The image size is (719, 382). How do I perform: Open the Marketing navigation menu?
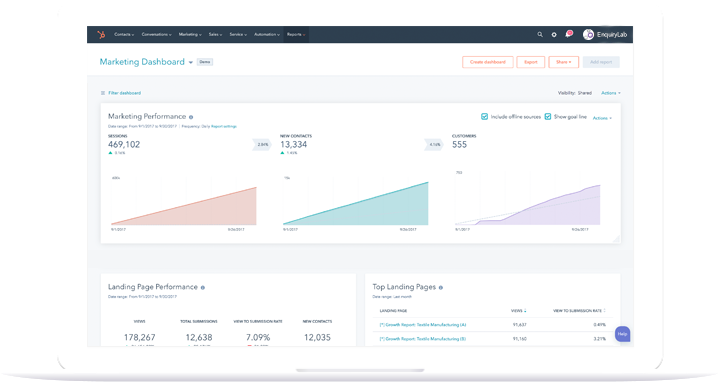point(190,34)
